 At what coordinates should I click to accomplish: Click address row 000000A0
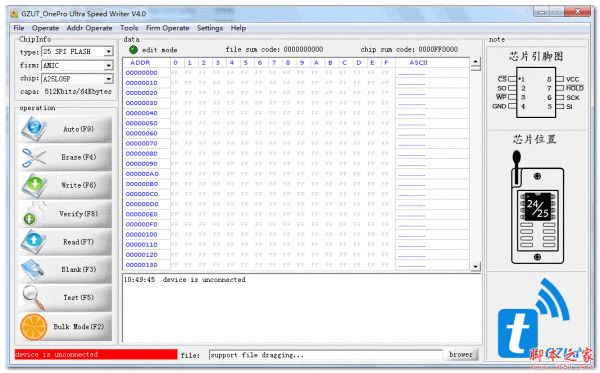point(142,174)
